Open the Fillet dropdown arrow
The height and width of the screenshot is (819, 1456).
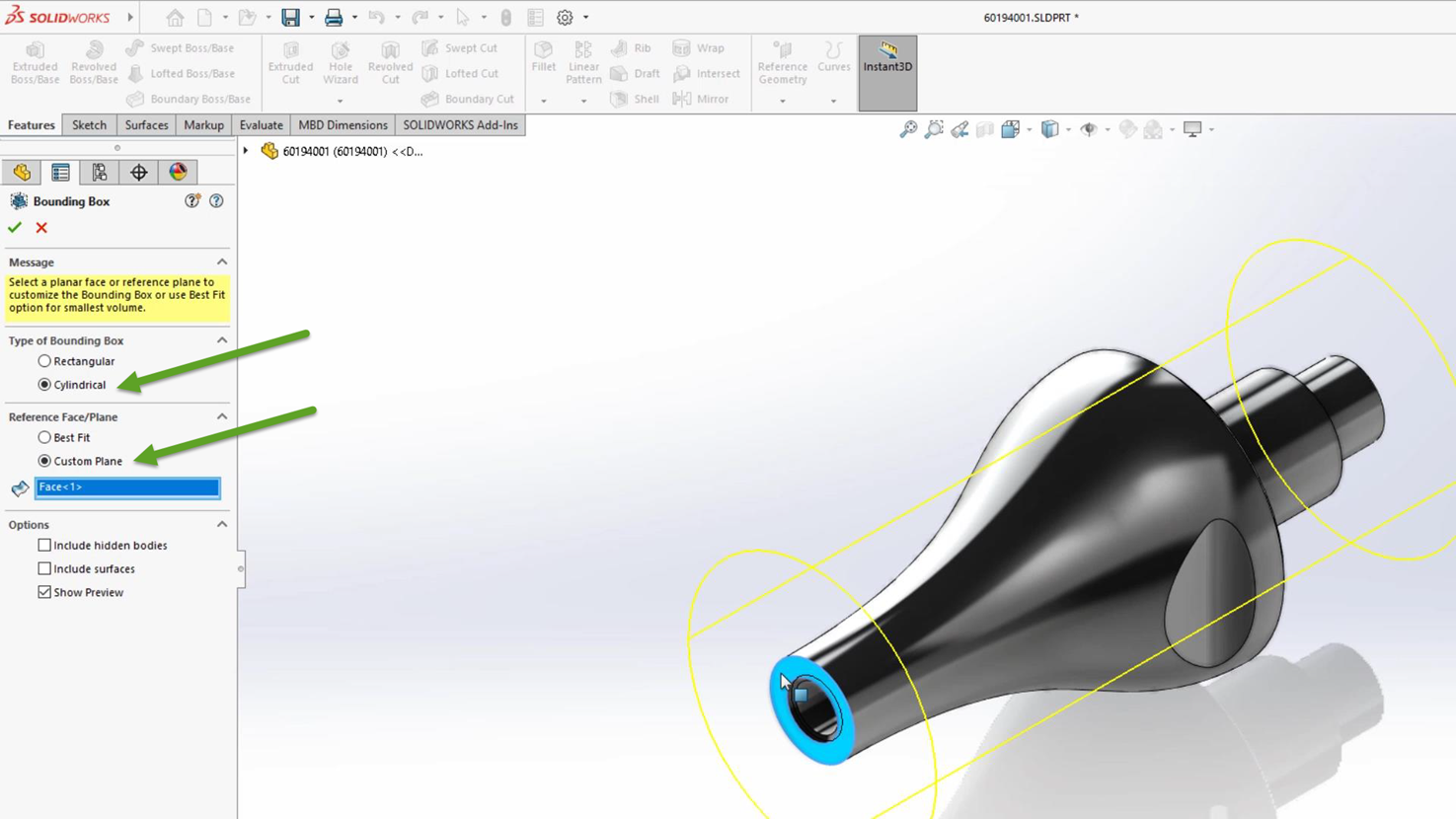pyautogui.click(x=543, y=101)
